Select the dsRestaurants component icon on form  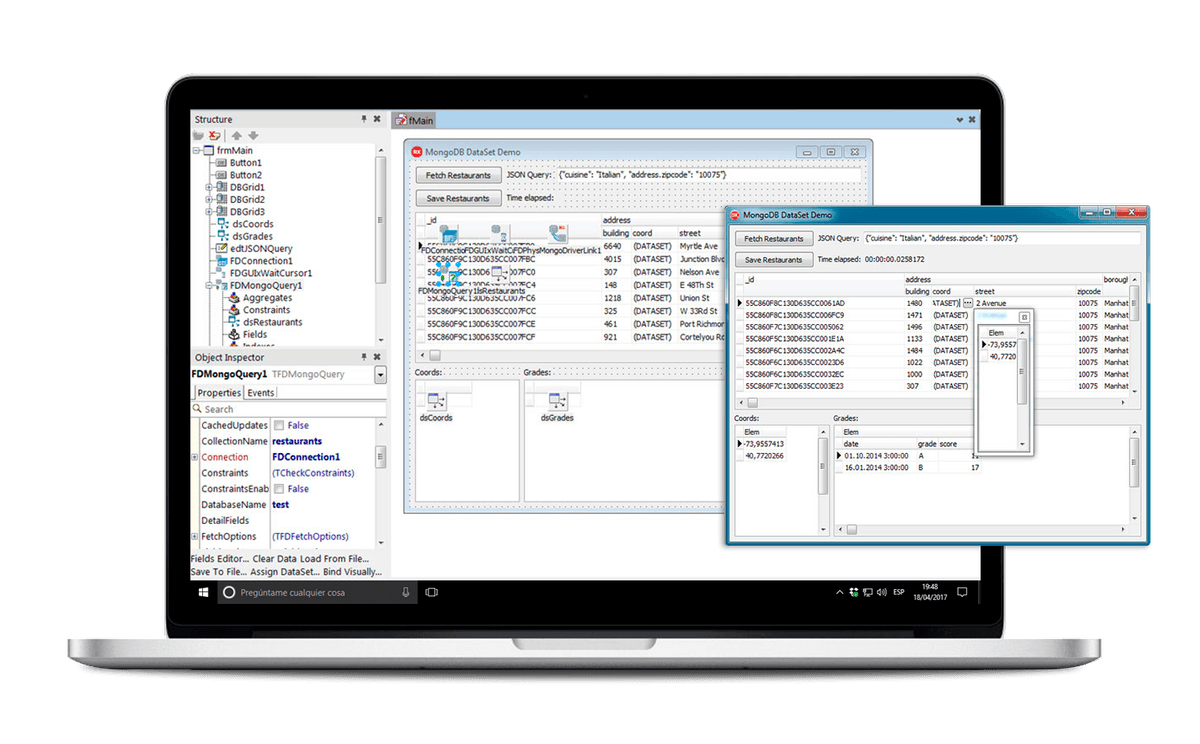(x=501, y=273)
